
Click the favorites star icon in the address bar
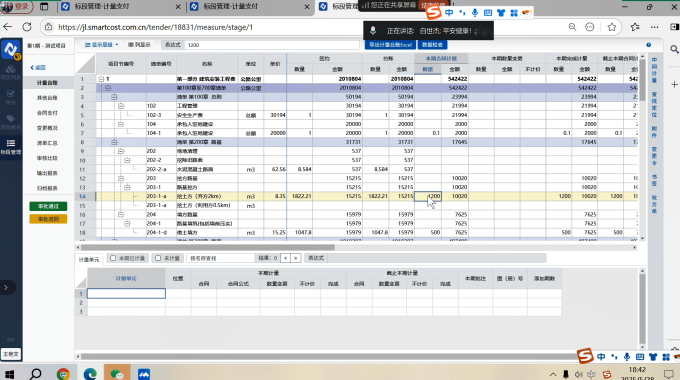coord(611,27)
